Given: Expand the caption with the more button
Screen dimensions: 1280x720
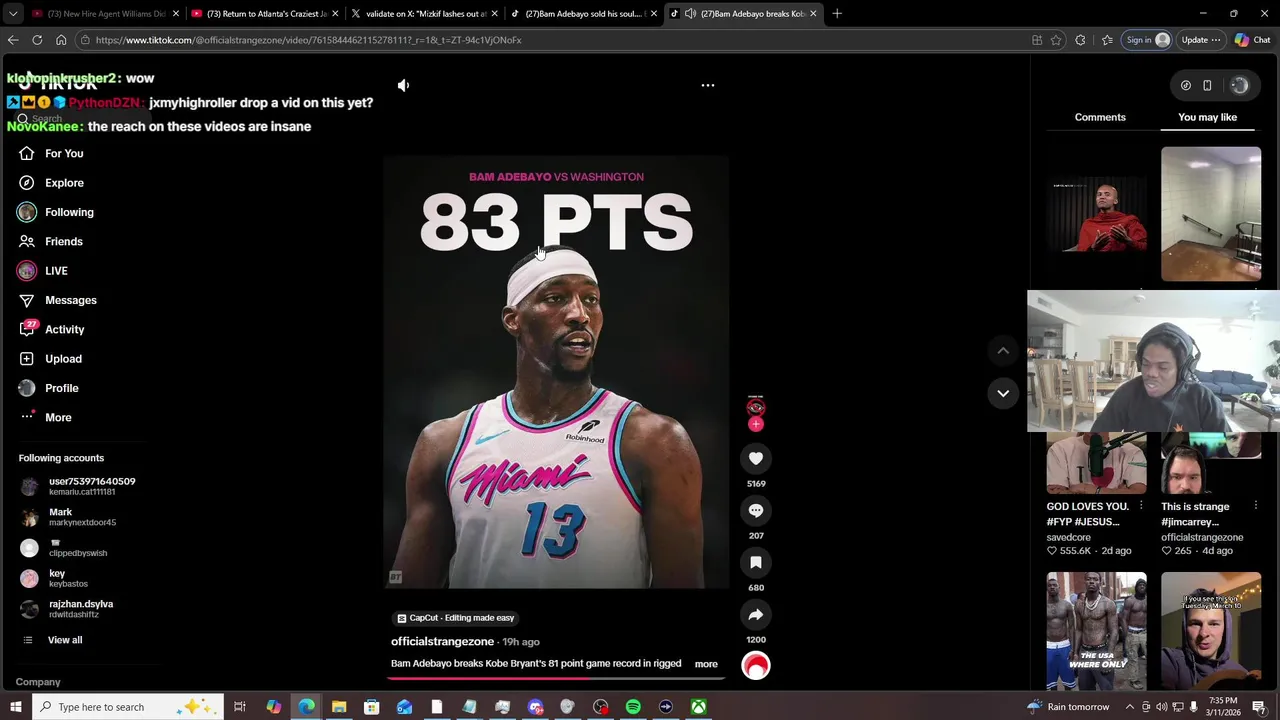Looking at the screenshot, I should (706, 664).
